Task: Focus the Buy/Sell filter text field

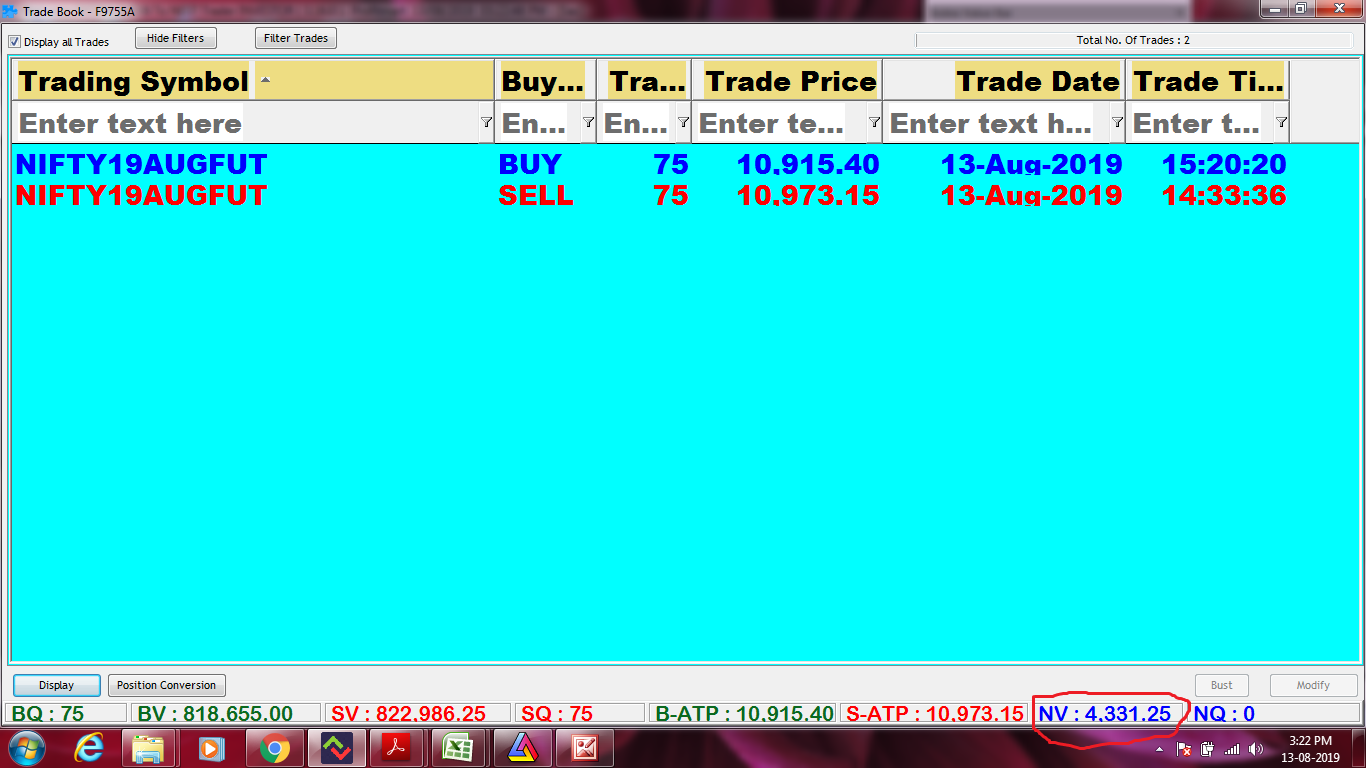Action: [538, 123]
